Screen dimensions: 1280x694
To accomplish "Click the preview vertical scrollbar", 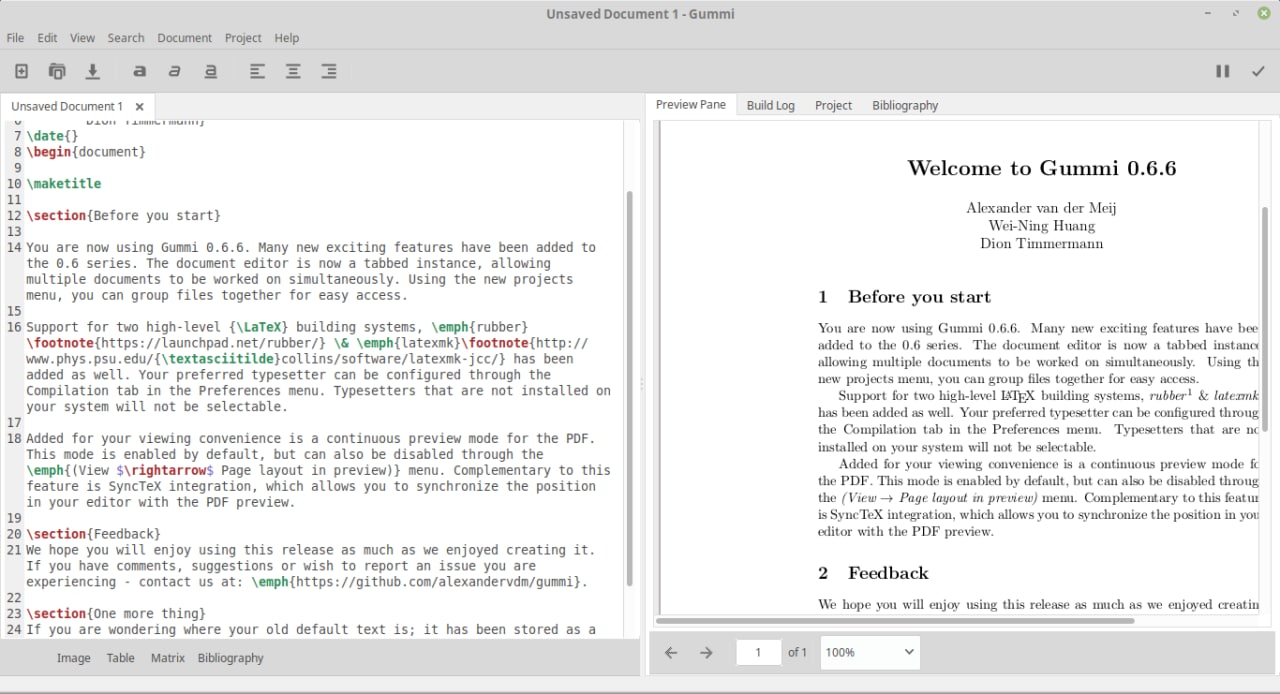I will coord(1264,320).
